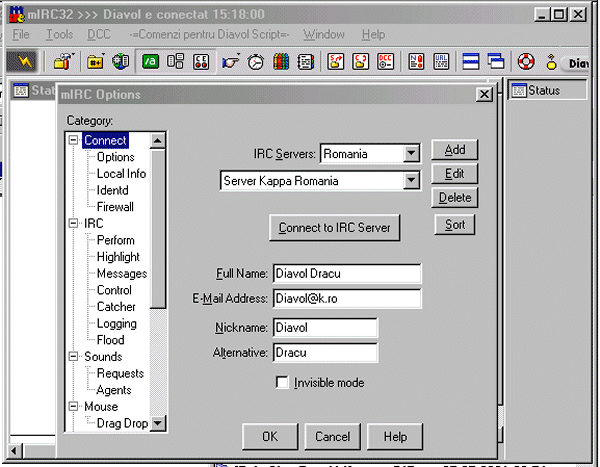The image size is (600, 467).
Task: Select Options under Connect category
Action: tap(116, 157)
